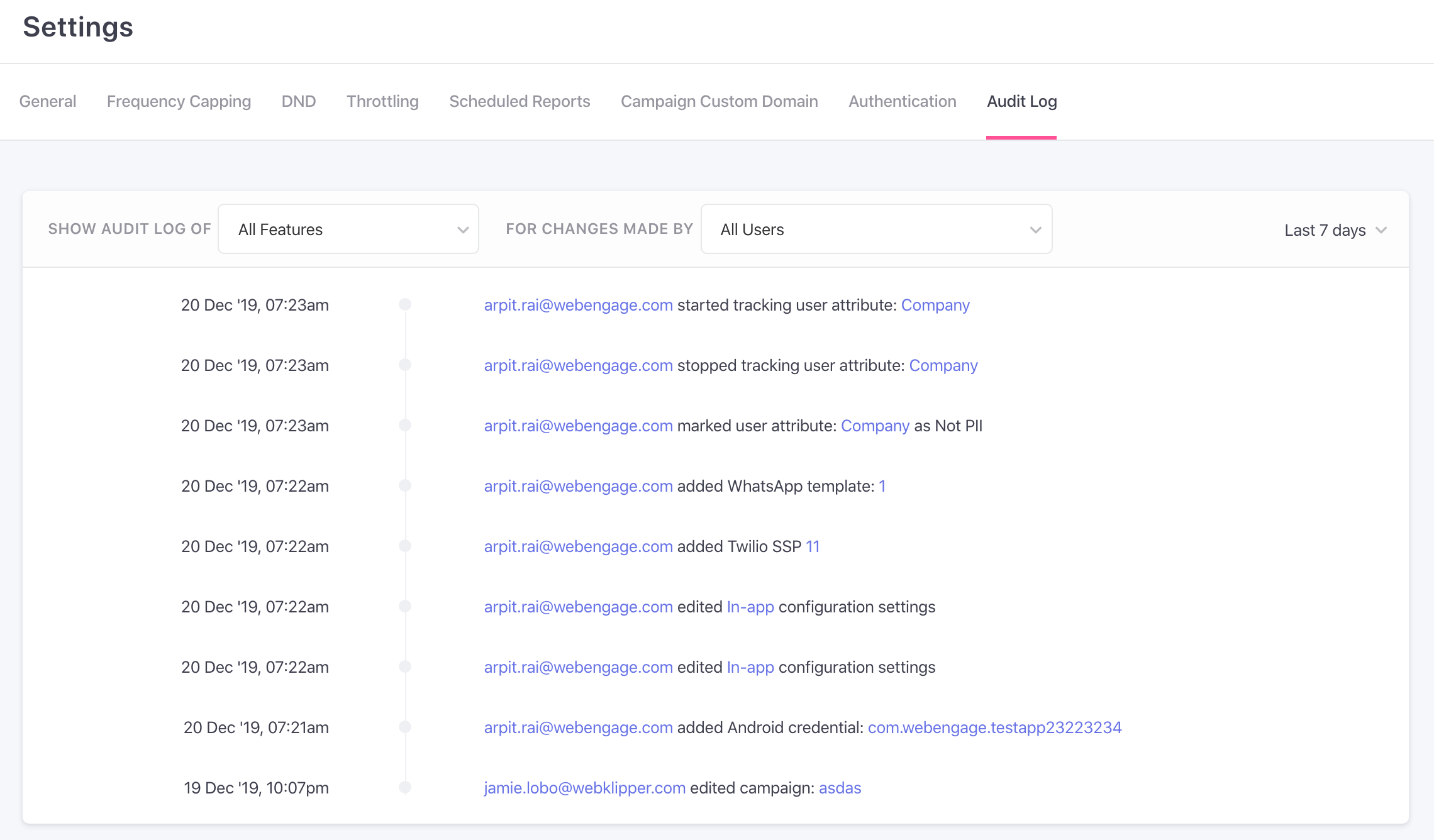The width and height of the screenshot is (1434, 840).
Task: Switch to the Authentication tab
Action: pos(902,101)
